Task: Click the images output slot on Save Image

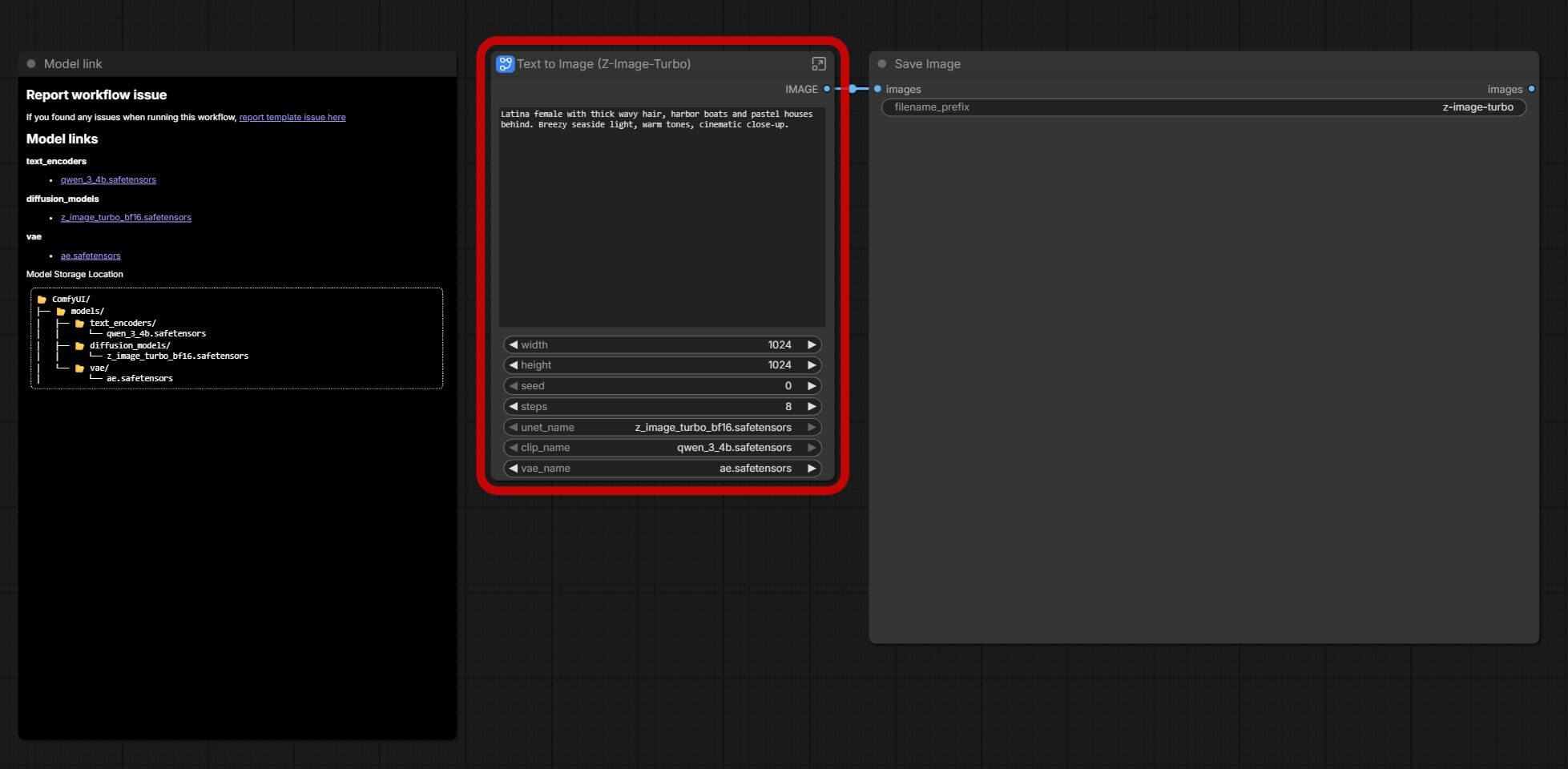Action: click(1531, 89)
